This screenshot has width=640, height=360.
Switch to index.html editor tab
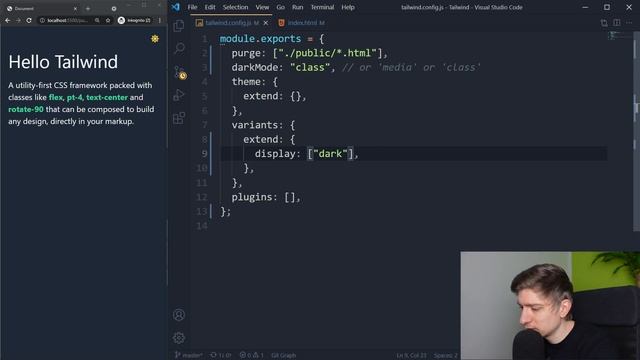[x=302, y=23]
